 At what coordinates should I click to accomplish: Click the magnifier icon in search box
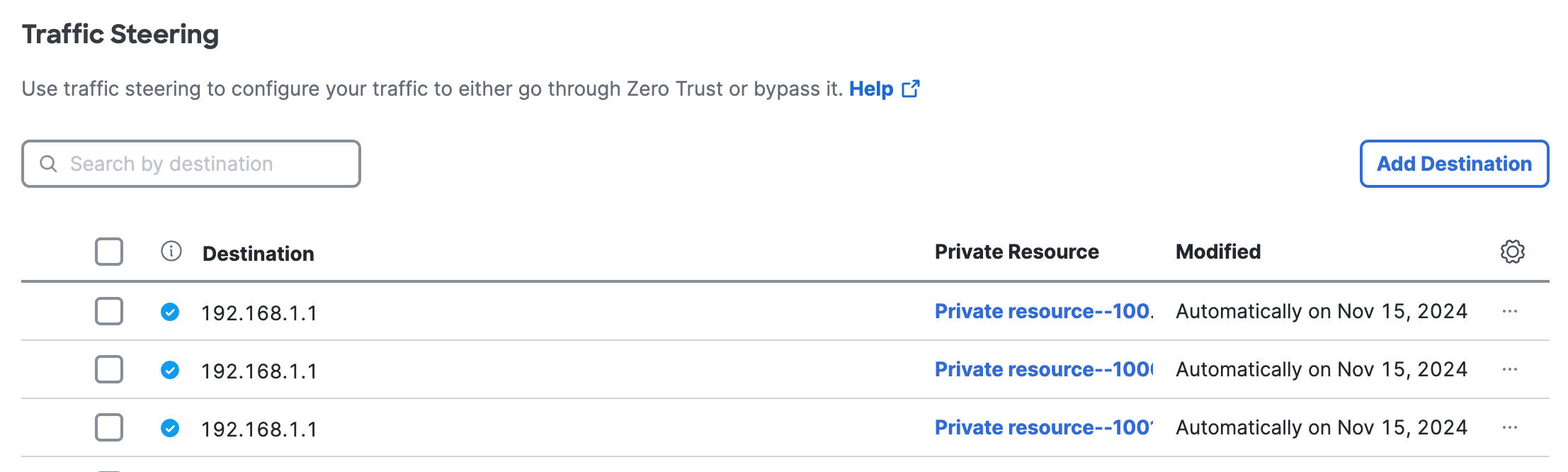(x=48, y=164)
